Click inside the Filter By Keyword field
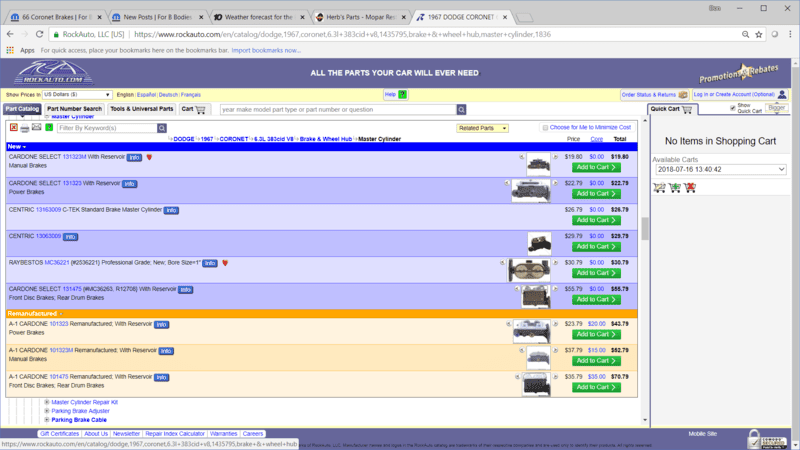Viewport: 800px width, 450px height. 107,128
